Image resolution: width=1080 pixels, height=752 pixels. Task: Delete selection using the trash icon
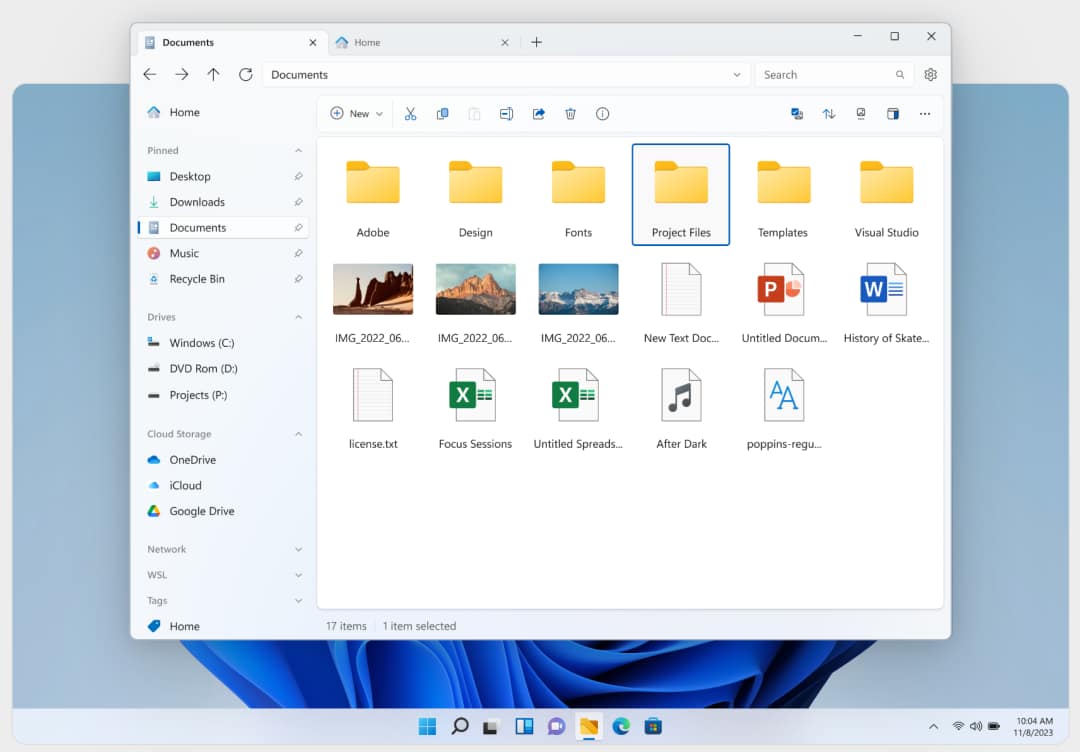coord(570,114)
